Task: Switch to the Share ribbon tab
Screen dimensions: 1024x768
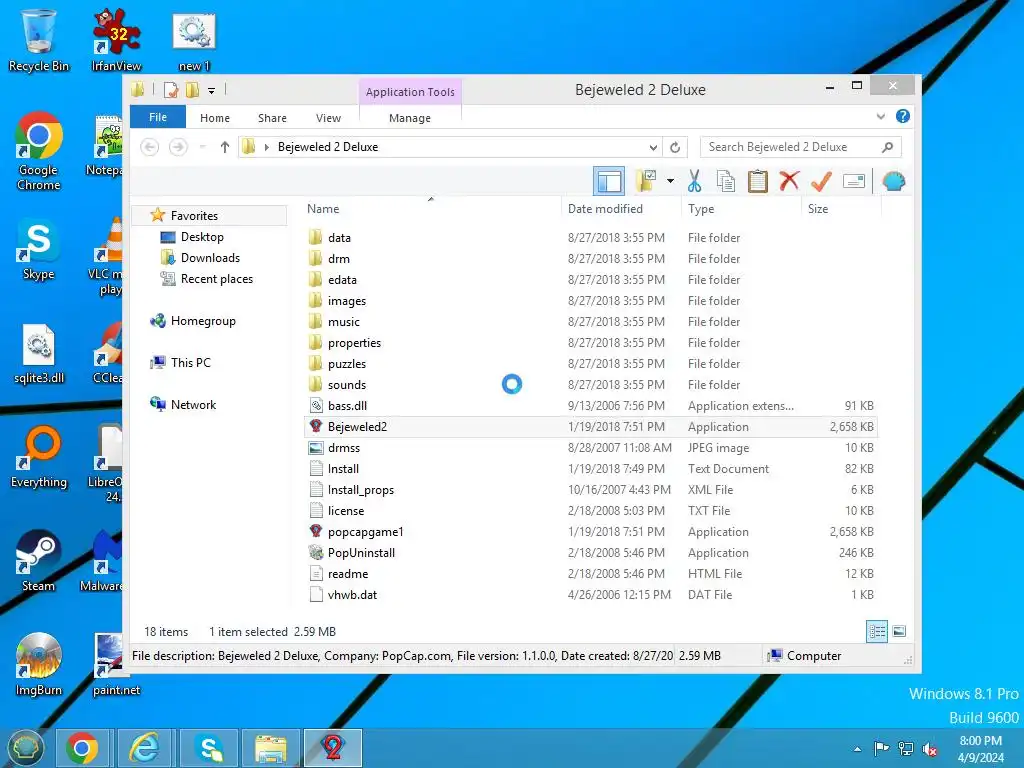Action: (x=272, y=118)
